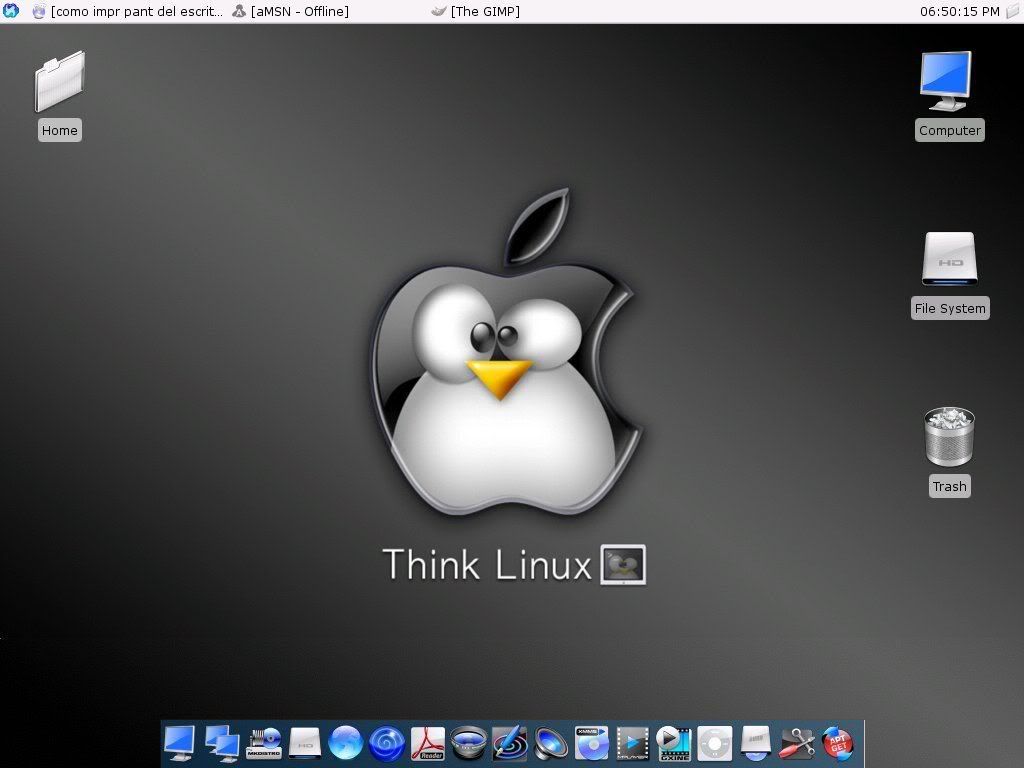
Task: Launch MPlayer from the dock
Action: pyautogui.click(x=633, y=743)
